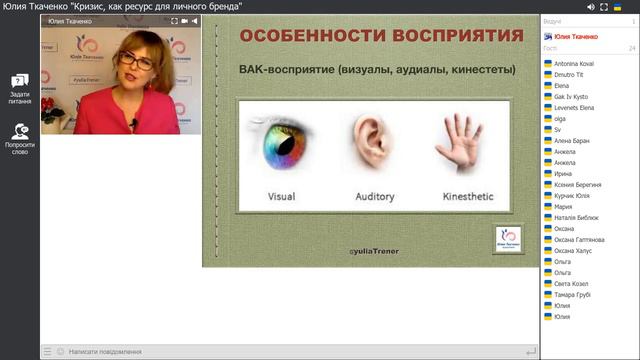
Task: Select presenter name 'Юлия Ткаченко' in the list
Action: 576,37
